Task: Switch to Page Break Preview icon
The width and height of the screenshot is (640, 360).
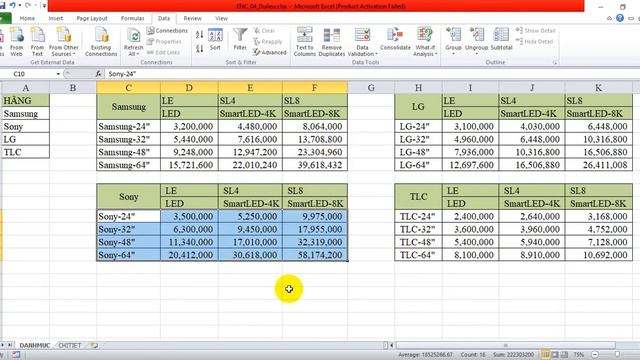Action: (564, 354)
